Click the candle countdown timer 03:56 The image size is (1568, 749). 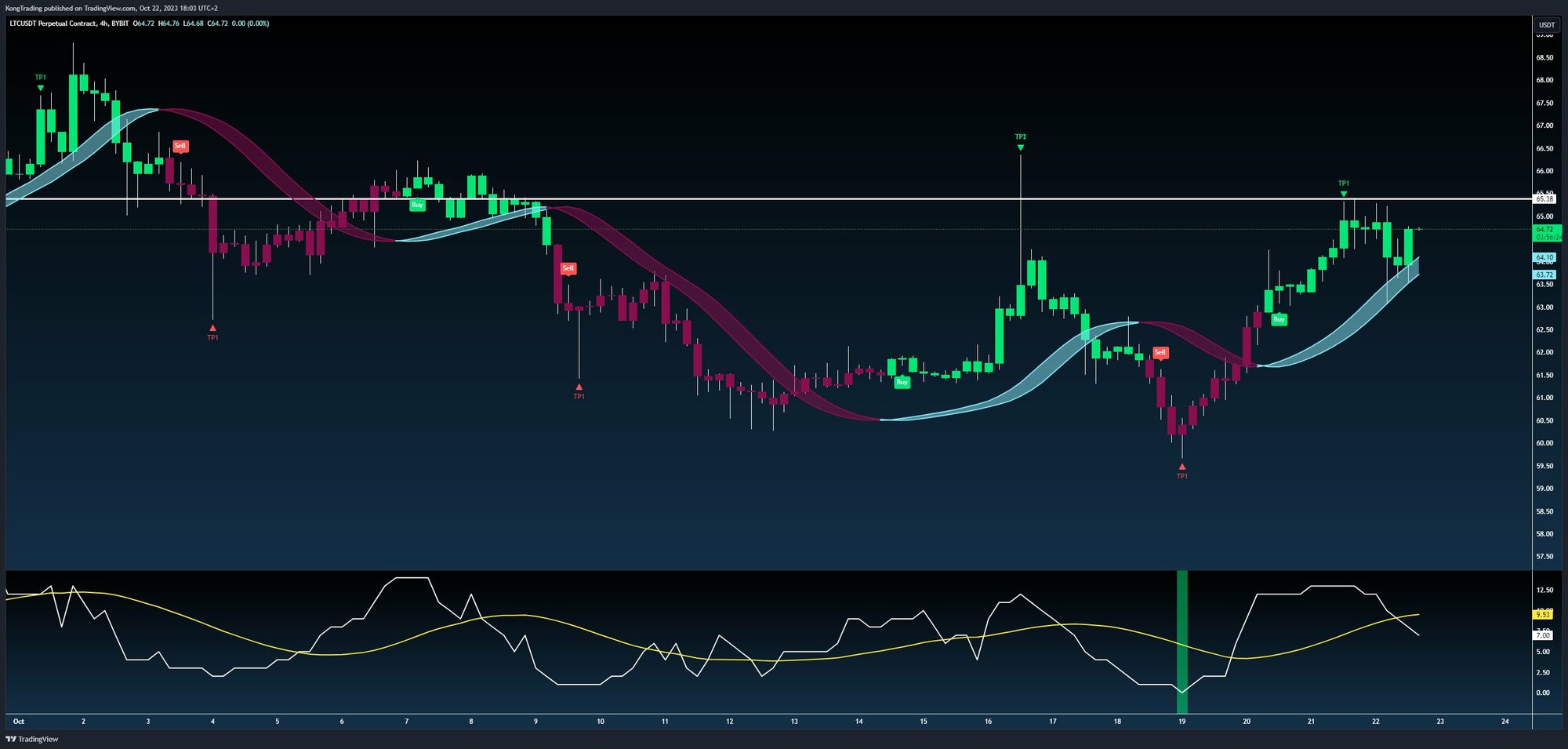click(1548, 237)
